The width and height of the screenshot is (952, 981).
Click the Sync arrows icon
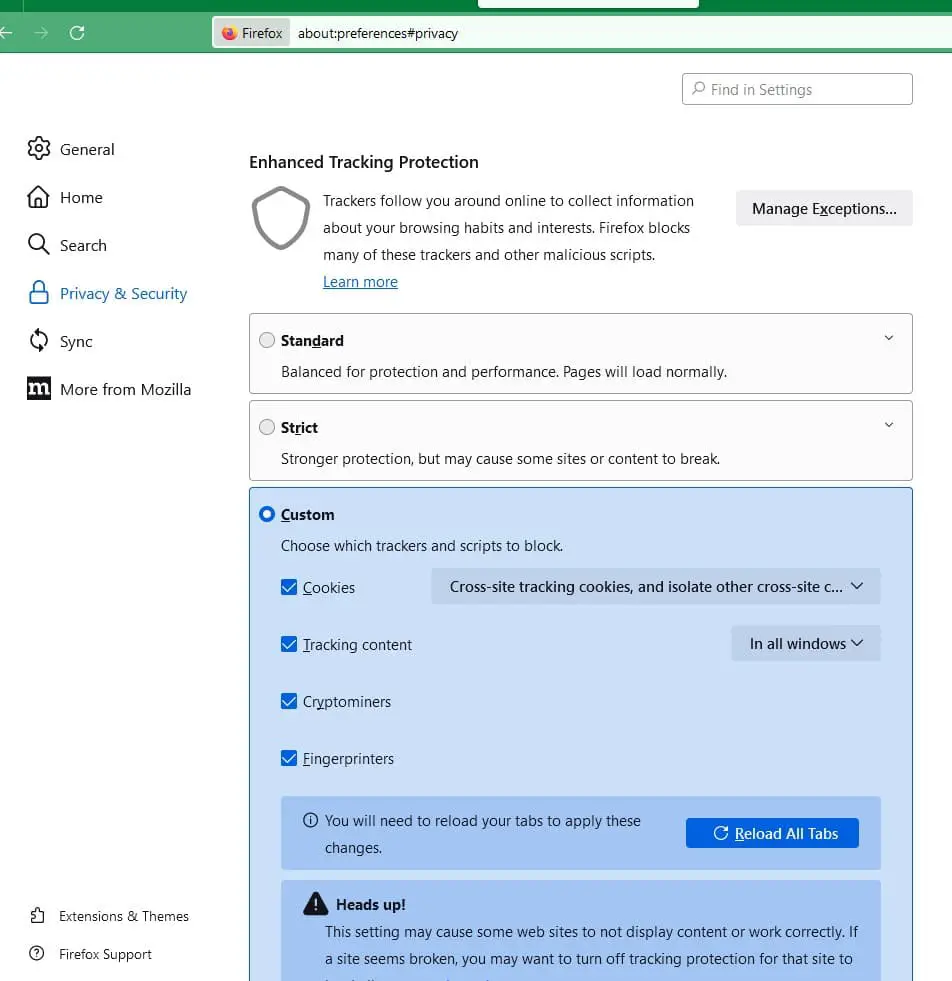point(38,341)
